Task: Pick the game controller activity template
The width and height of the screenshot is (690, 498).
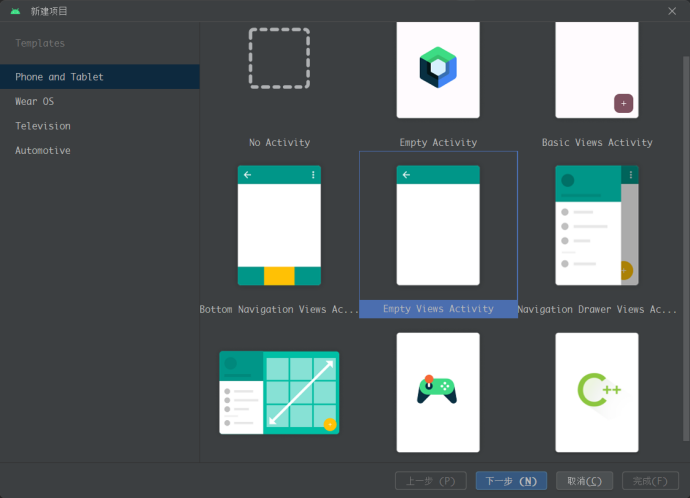Action: pyautogui.click(x=438, y=392)
